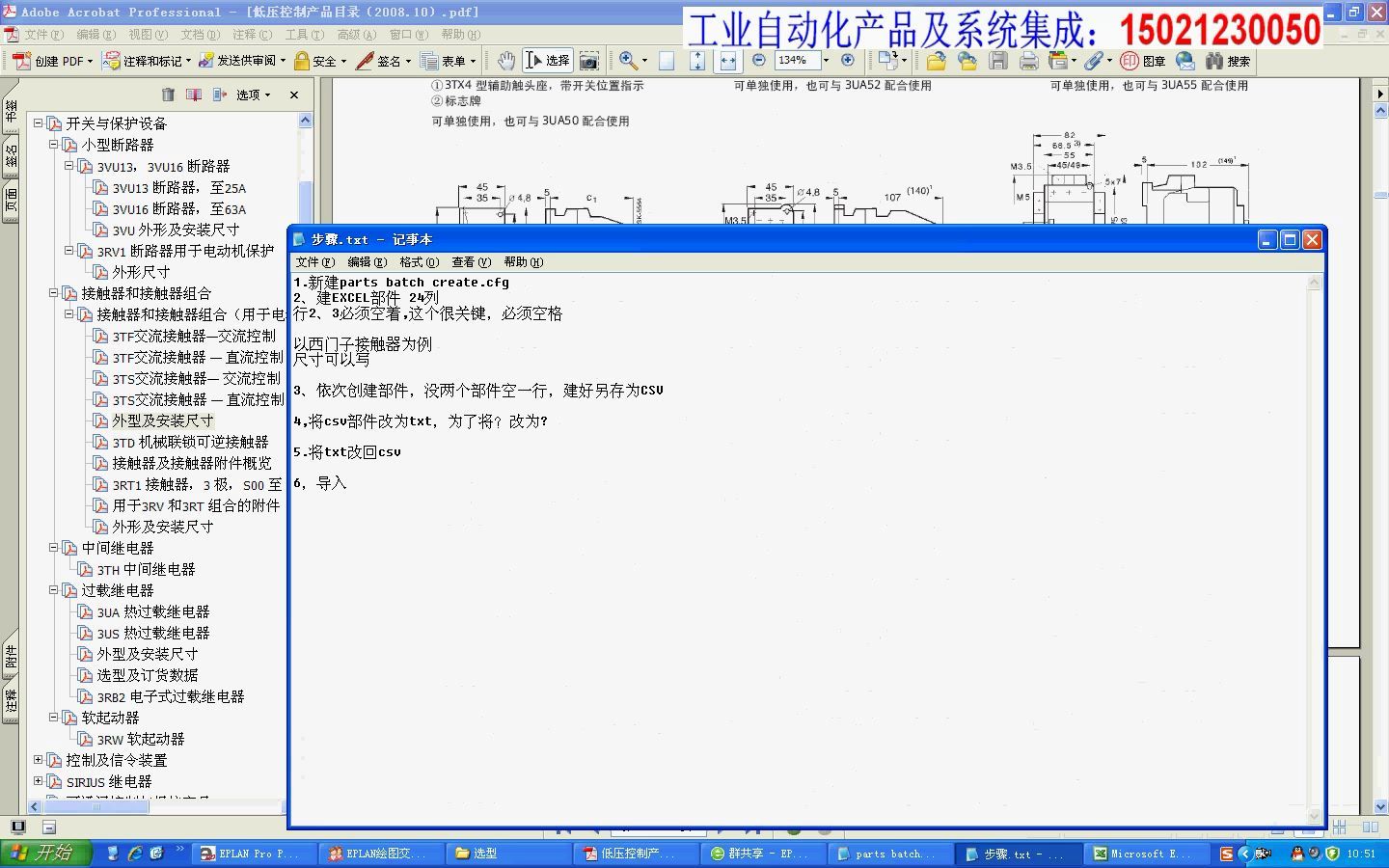The width and height of the screenshot is (1389, 868).
Task: Open the Notepad 格式(O) menu
Action: tap(419, 261)
